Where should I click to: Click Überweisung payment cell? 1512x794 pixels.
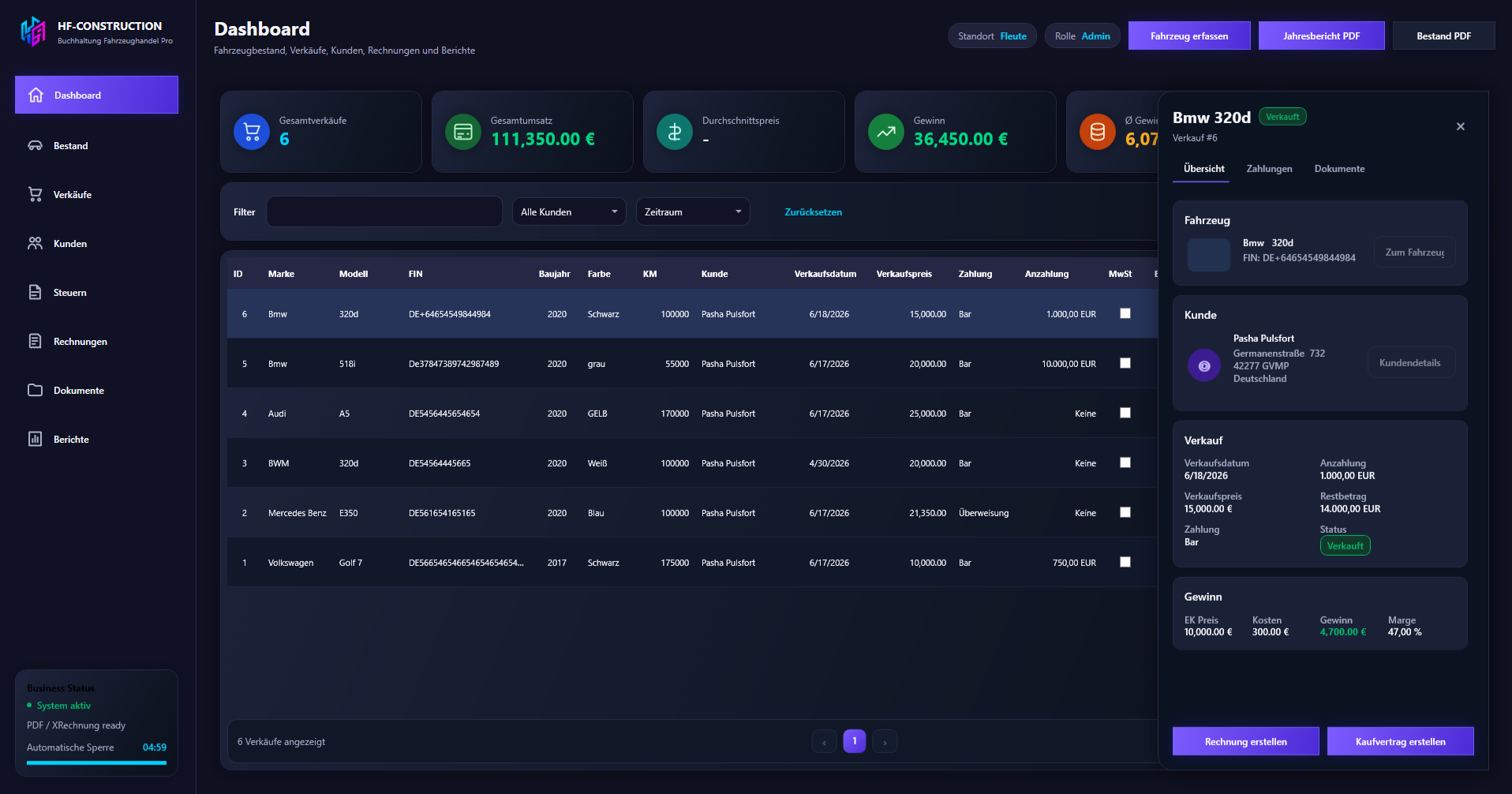click(983, 513)
